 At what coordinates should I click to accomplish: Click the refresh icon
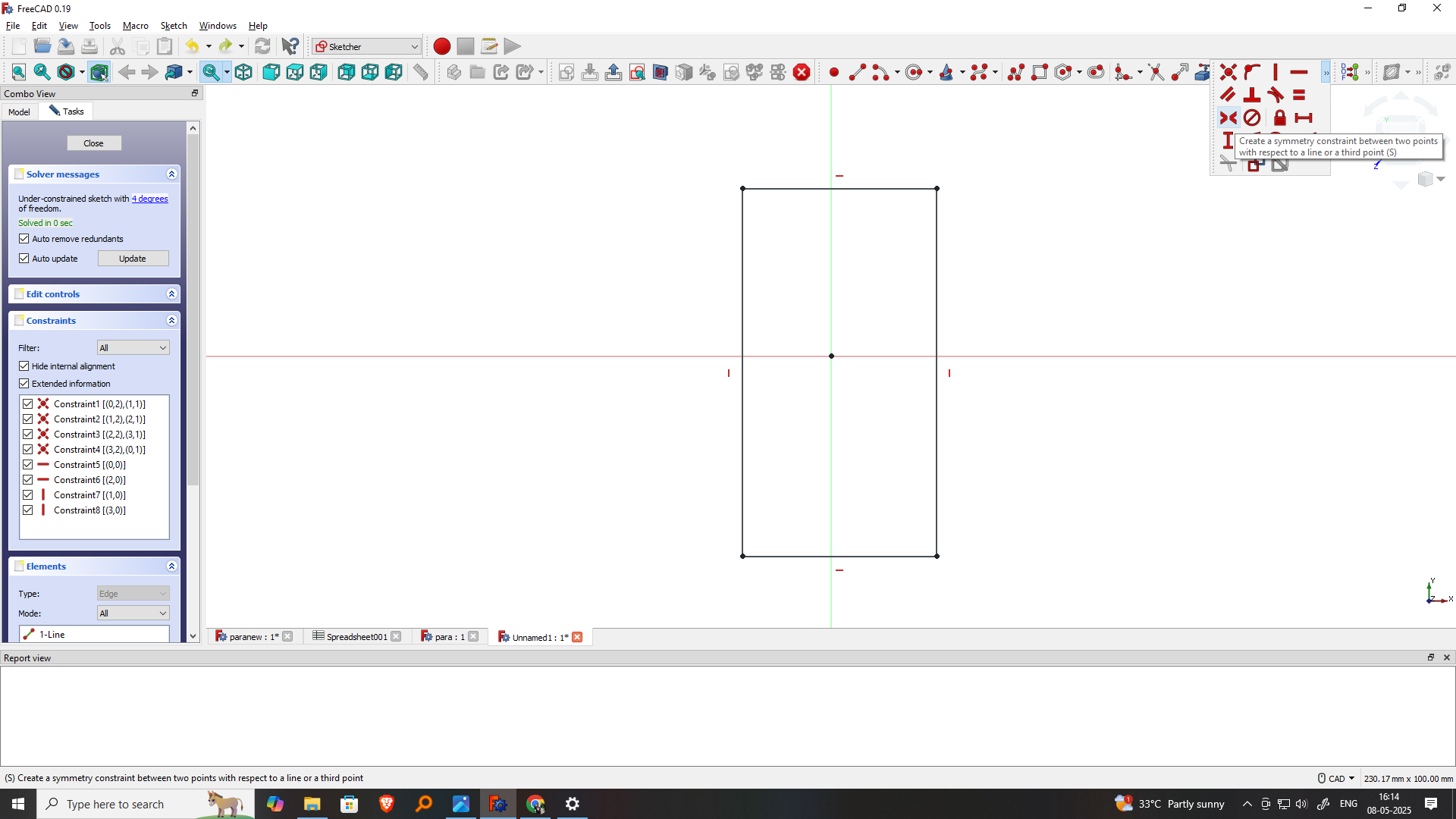[262, 46]
